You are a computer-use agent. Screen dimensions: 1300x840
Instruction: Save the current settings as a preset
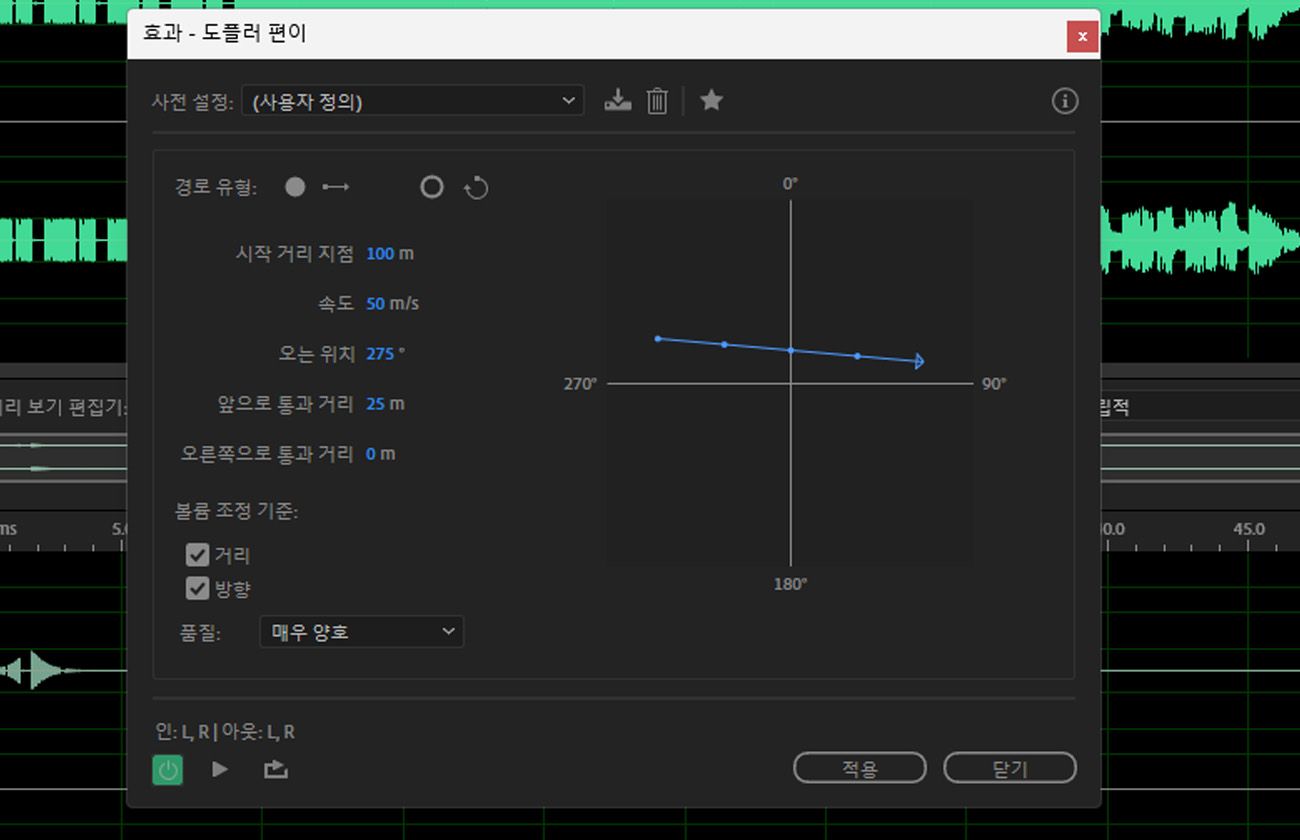point(617,100)
